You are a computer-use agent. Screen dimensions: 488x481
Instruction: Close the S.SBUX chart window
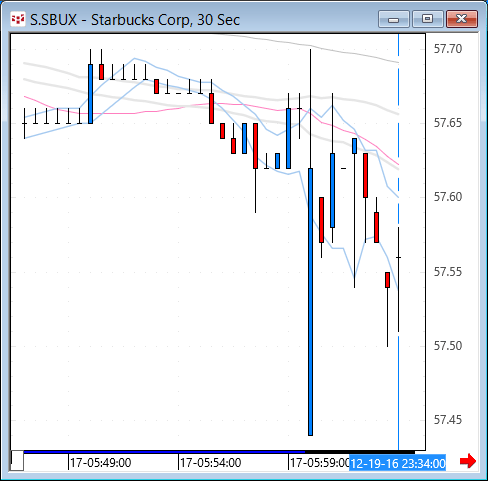coord(462,19)
